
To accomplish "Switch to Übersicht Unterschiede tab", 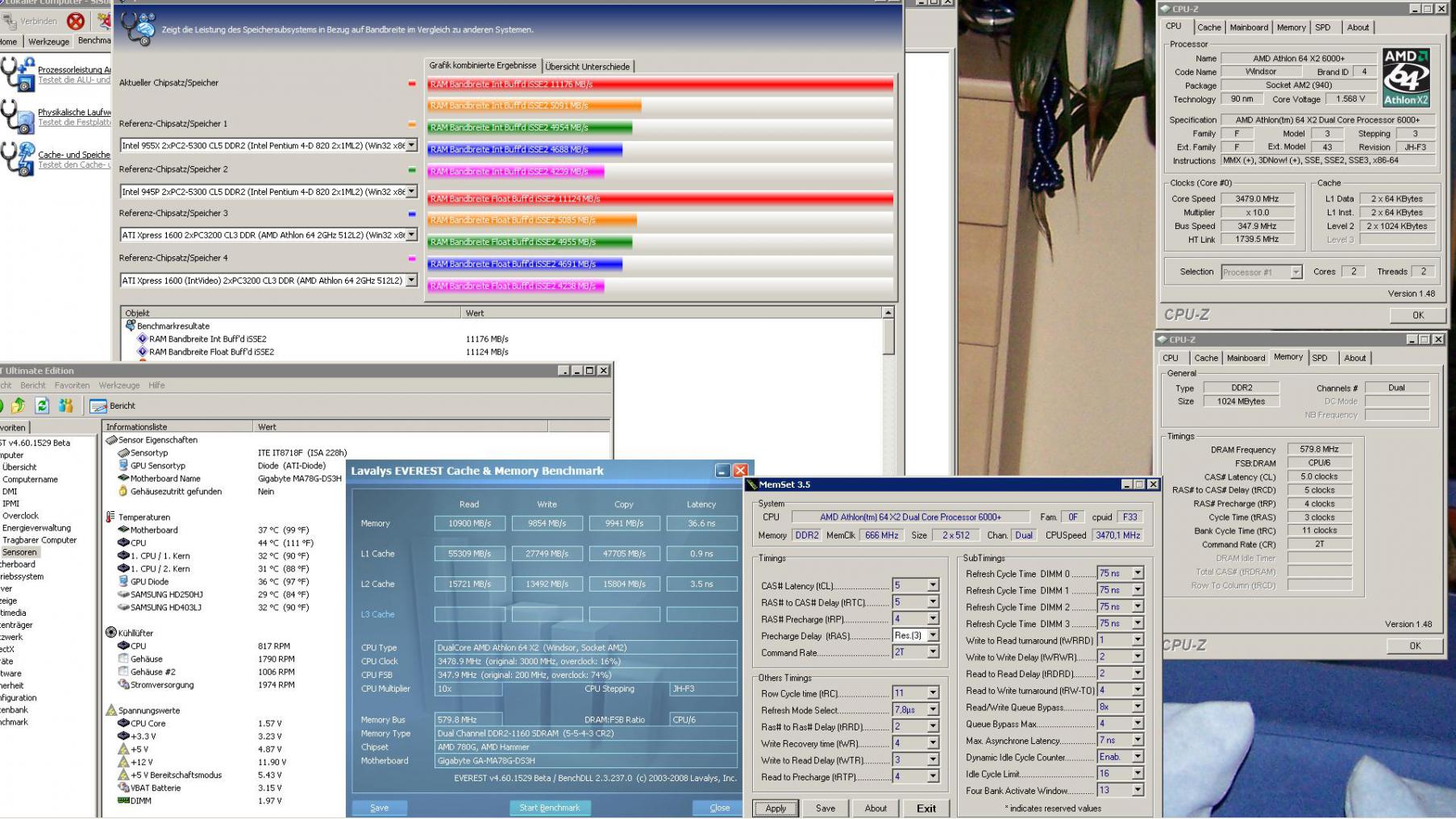I will pyautogui.click(x=588, y=66).
